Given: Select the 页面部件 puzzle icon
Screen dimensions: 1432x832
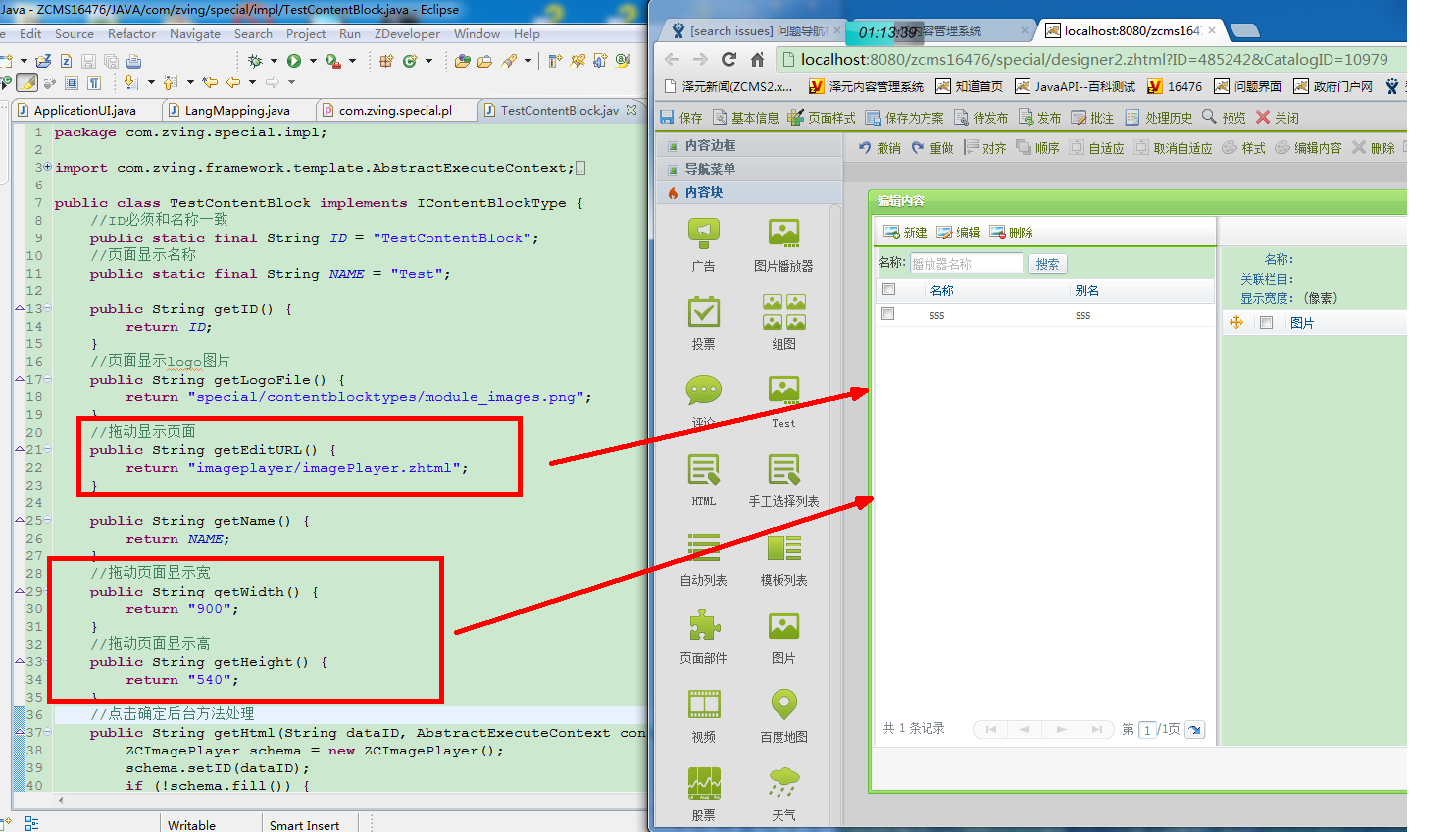Looking at the screenshot, I should 703,627.
